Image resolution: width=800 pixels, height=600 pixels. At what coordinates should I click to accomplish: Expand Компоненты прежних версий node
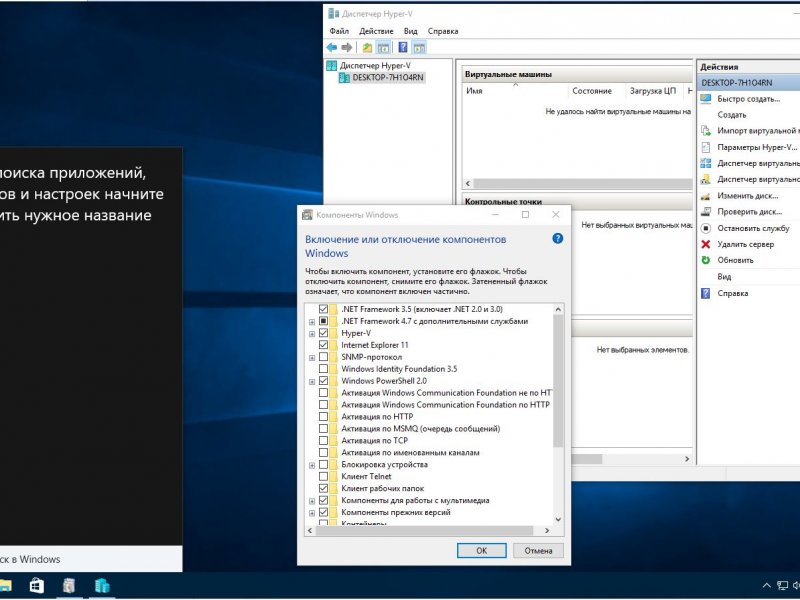312,513
